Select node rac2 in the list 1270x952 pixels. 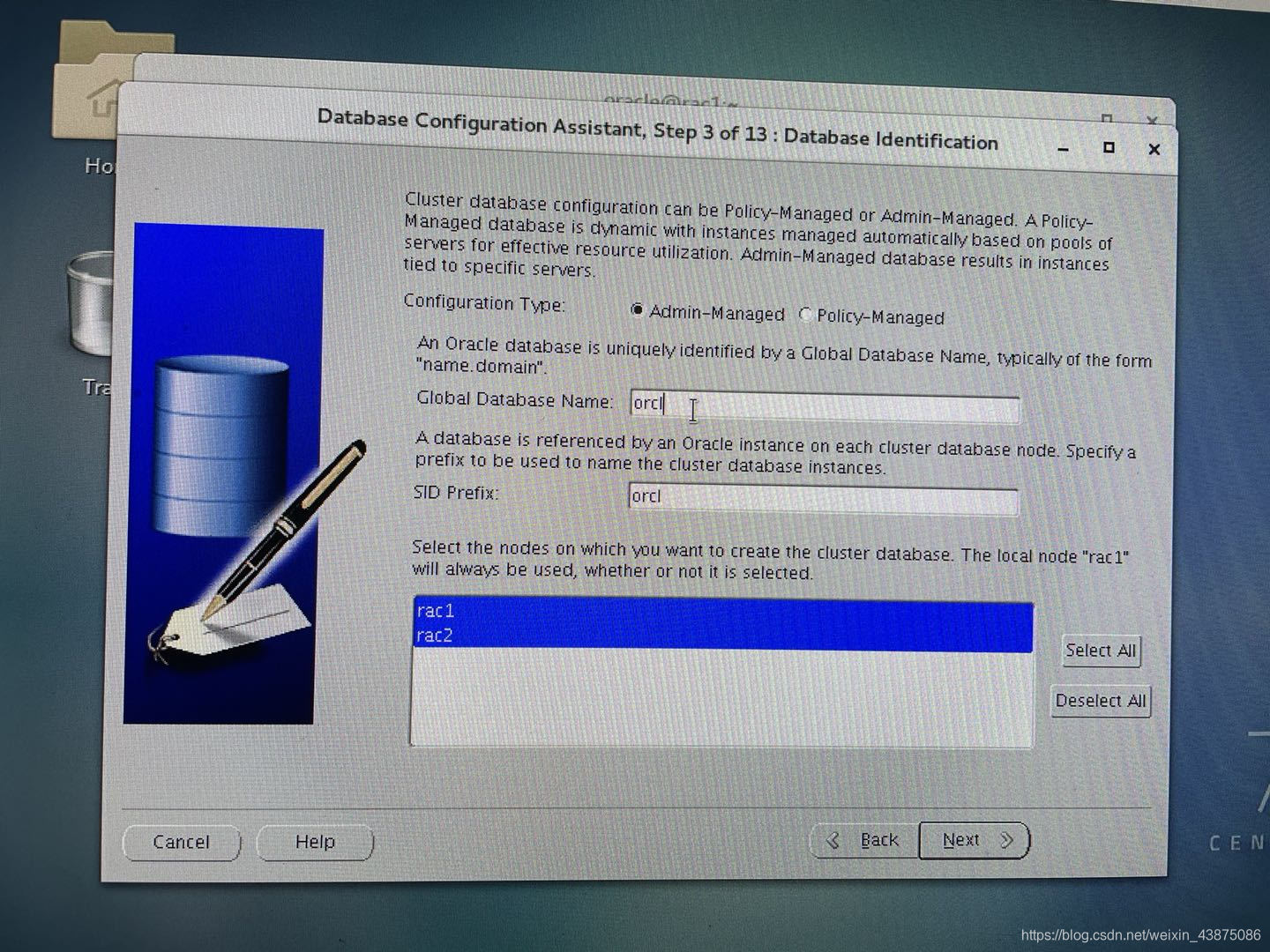coord(722,636)
